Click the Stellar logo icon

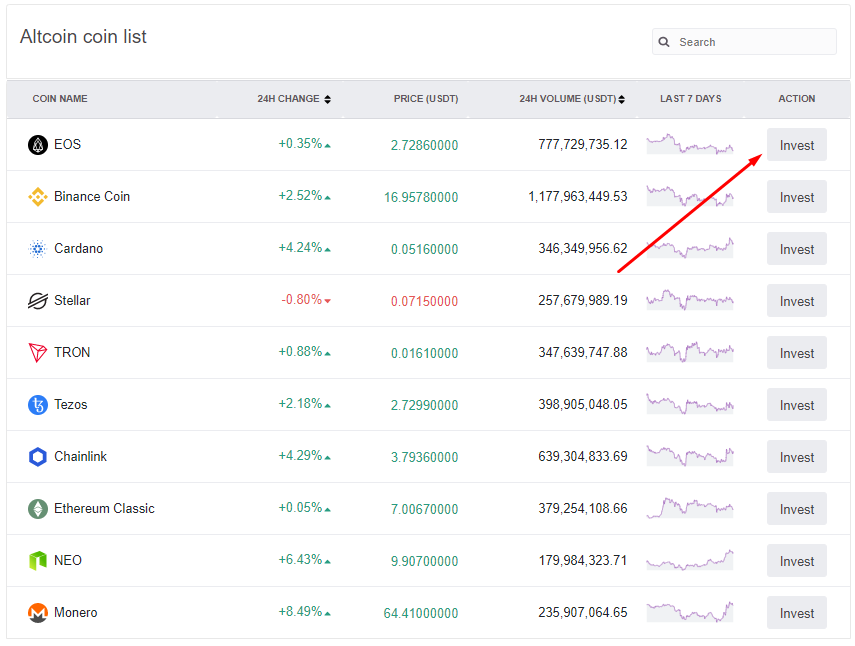pos(38,301)
